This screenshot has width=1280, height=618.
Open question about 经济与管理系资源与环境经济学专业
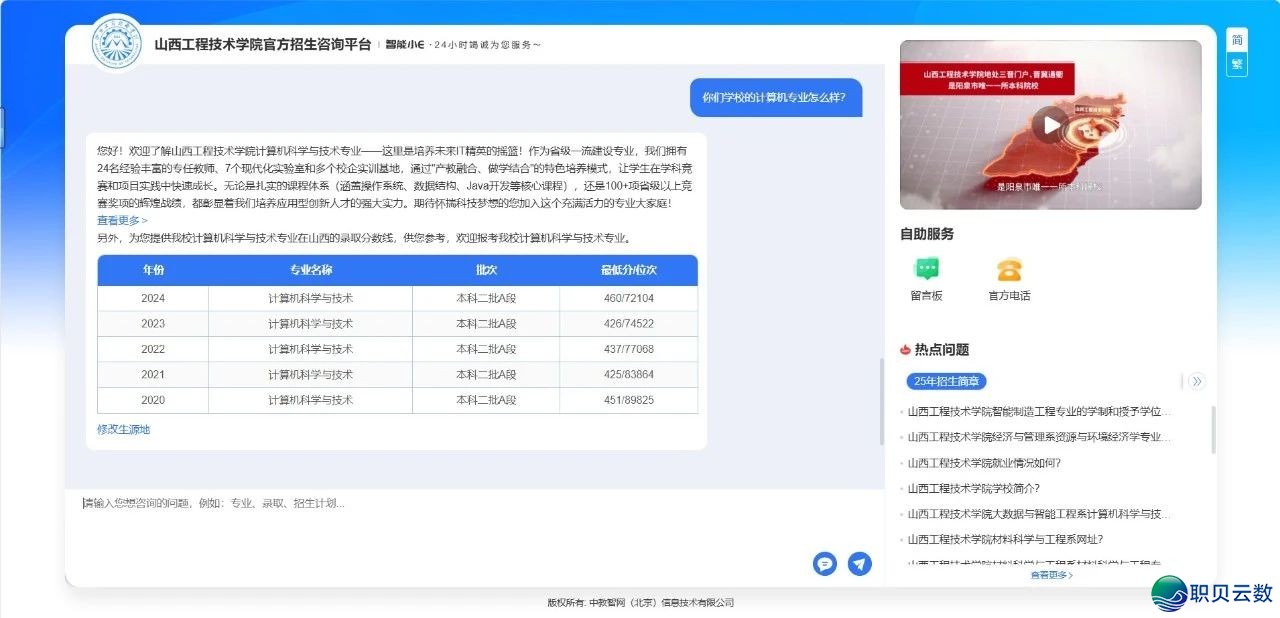1039,437
